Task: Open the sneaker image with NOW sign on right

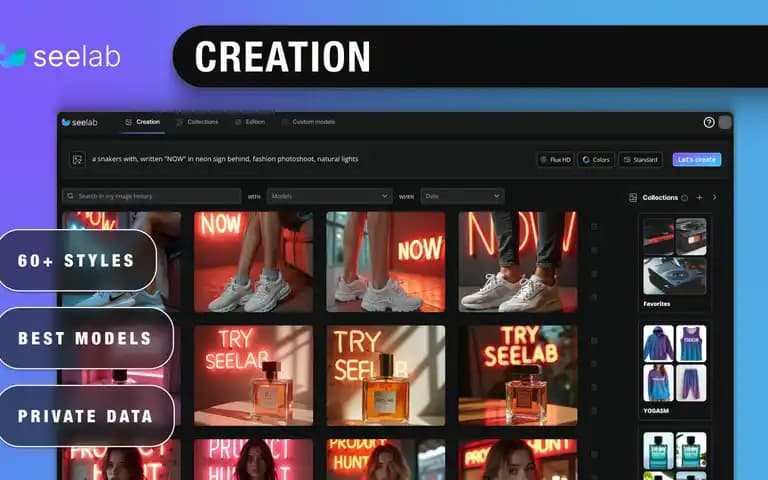Action: tap(386, 262)
